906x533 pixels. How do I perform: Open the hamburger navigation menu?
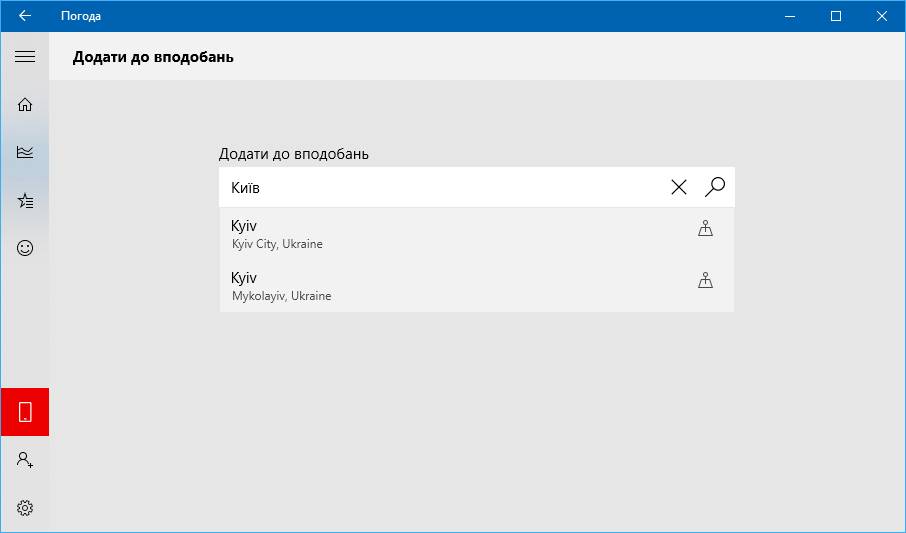click(x=25, y=56)
